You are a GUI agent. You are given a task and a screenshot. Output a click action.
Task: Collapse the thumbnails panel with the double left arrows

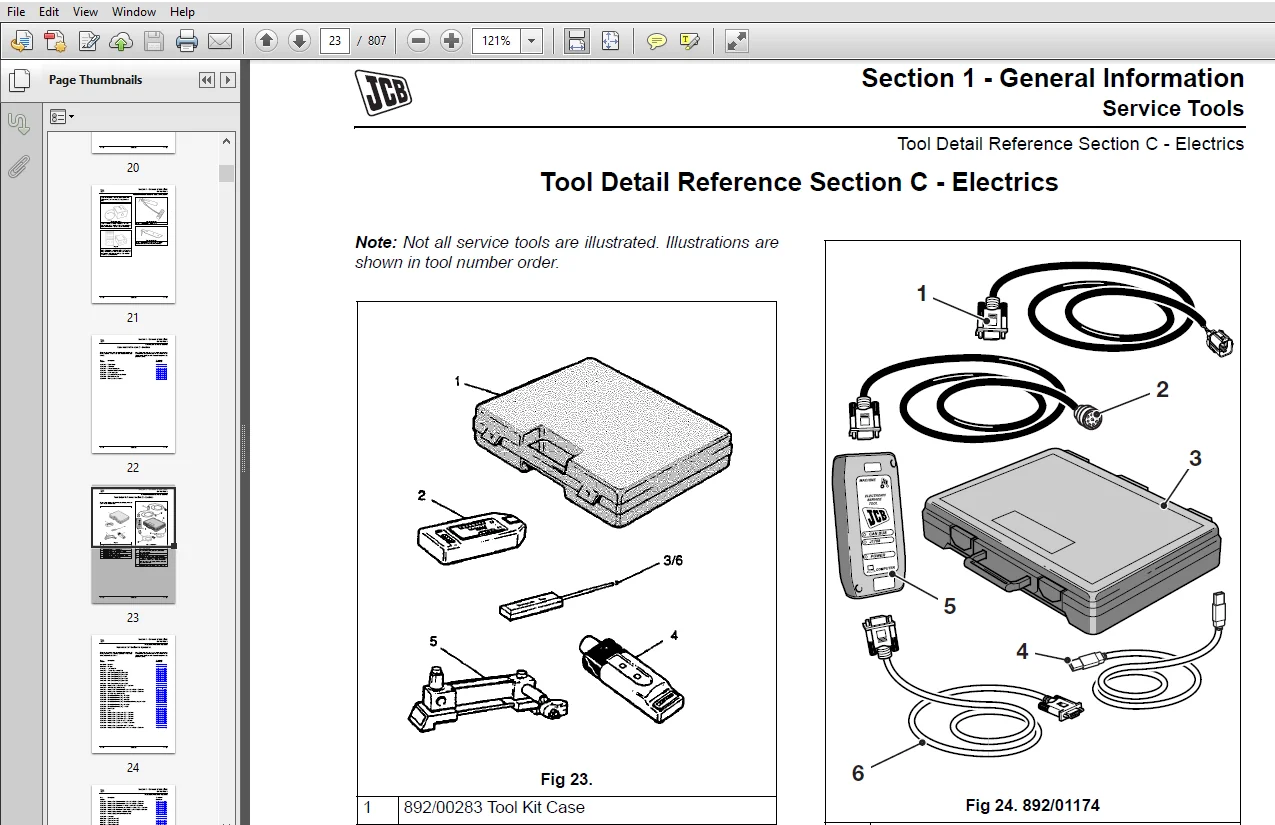(207, 80)
